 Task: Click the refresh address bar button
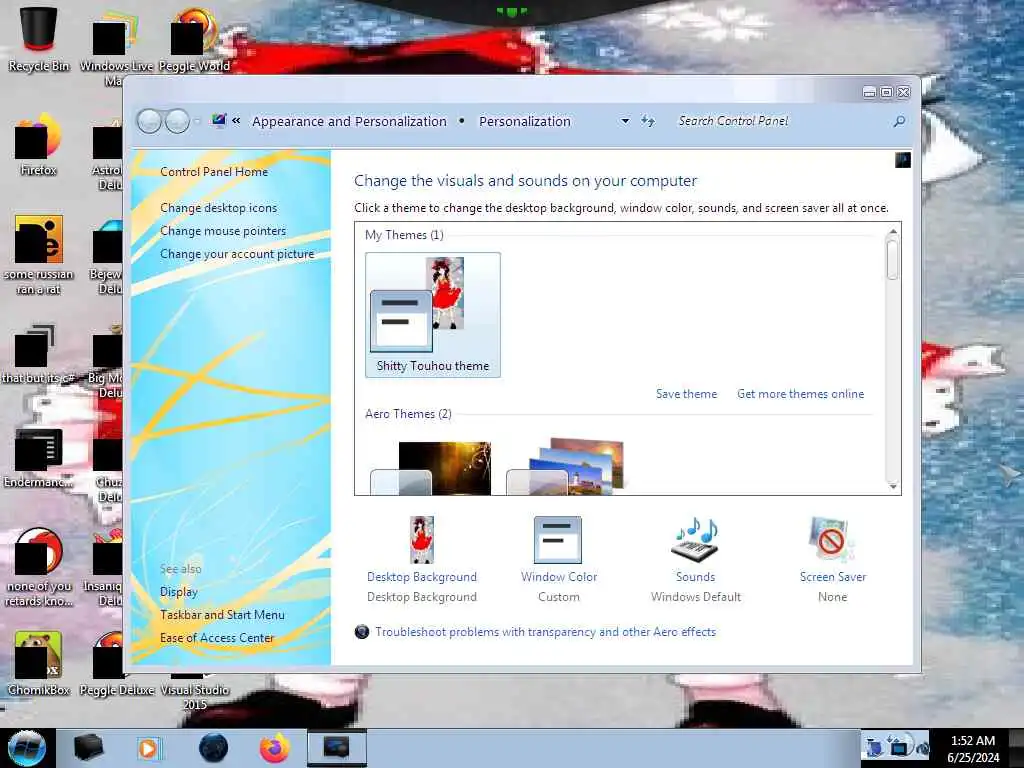pyautogui.click(x=648, y=121)
